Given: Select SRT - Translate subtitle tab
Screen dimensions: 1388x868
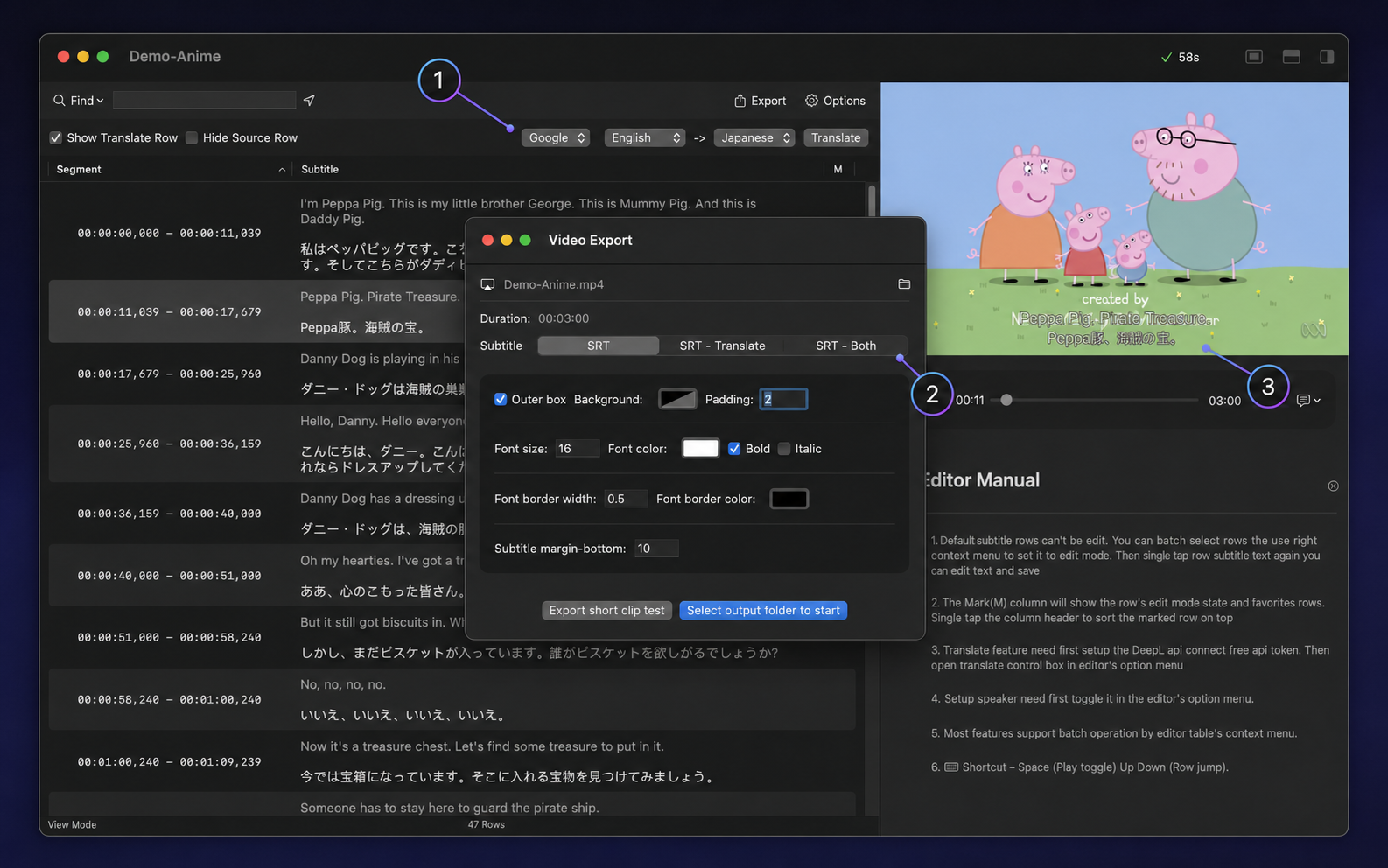Looking at the screenshot, I should click(722, 346).
